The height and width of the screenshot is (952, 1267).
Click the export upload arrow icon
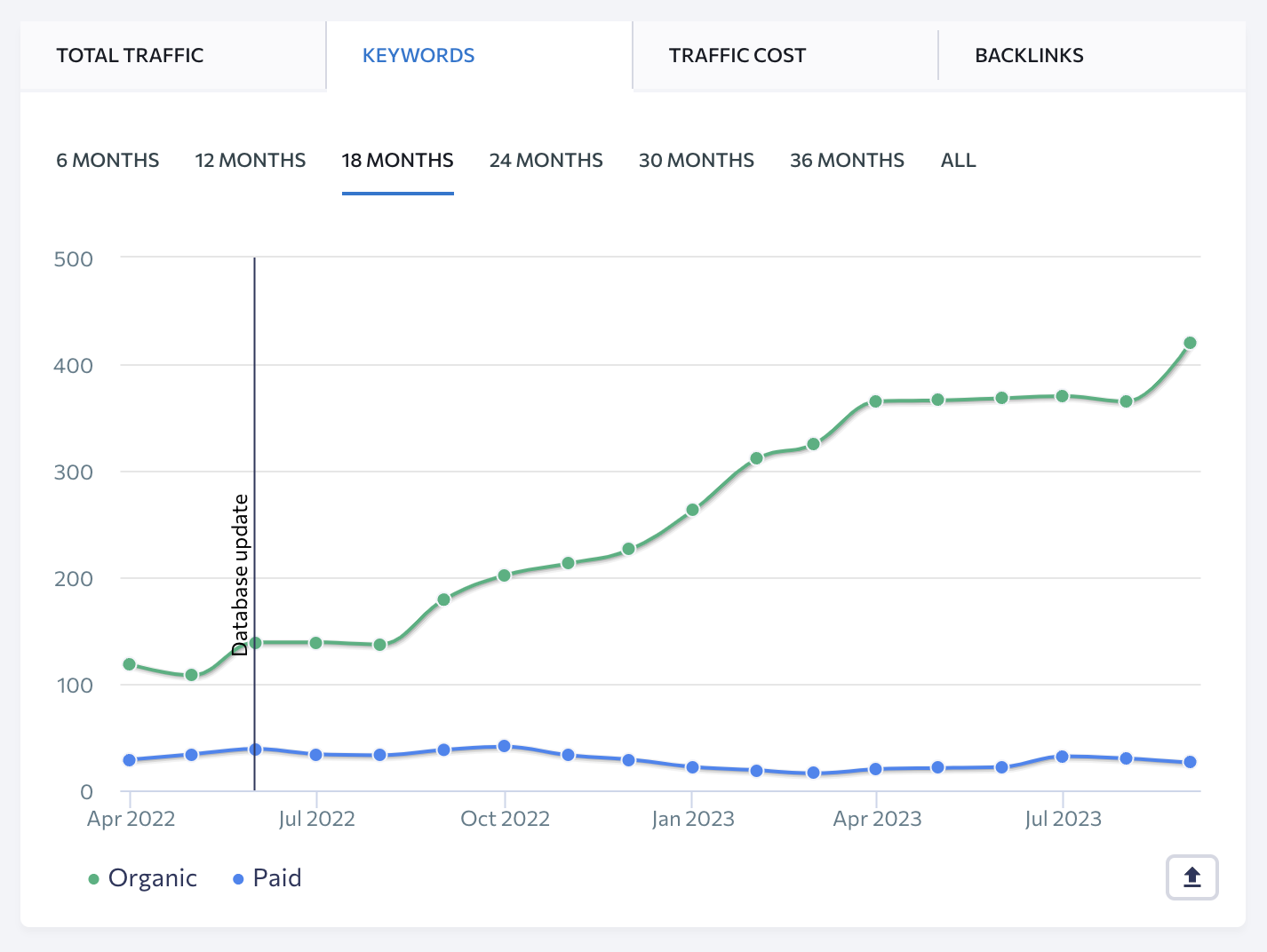(1191, 877)
